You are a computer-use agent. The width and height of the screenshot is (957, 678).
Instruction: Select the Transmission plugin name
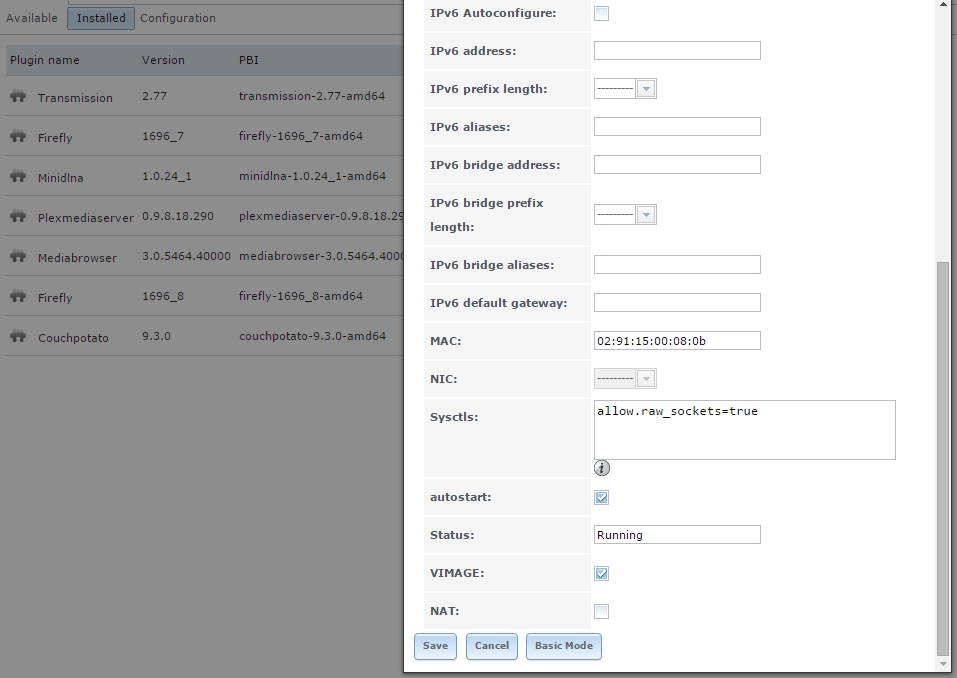point(75,98)
